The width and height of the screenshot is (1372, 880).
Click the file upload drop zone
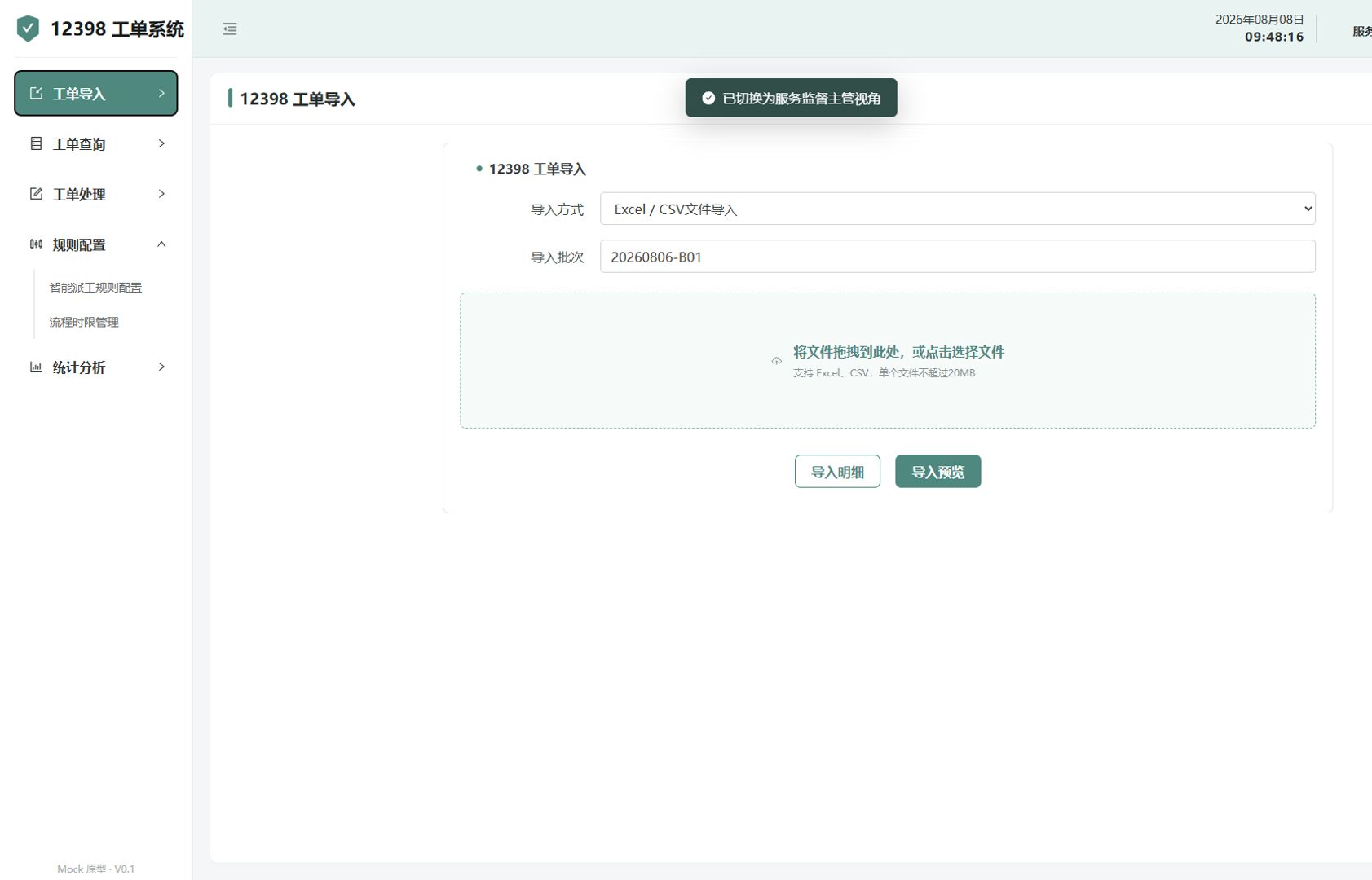[887, 361]
